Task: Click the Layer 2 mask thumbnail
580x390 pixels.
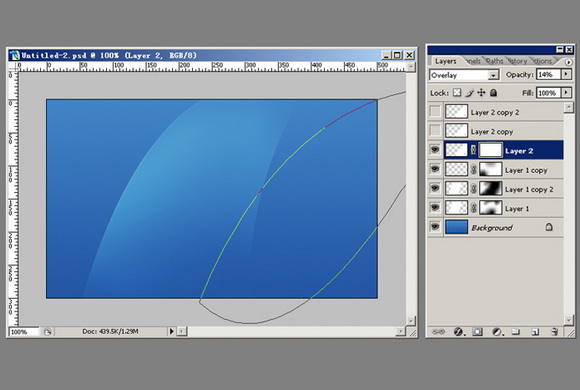Action: click(490, 150)
